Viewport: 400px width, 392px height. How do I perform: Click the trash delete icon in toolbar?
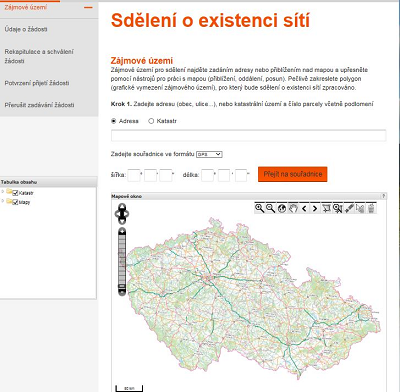[x=371, y=208]
